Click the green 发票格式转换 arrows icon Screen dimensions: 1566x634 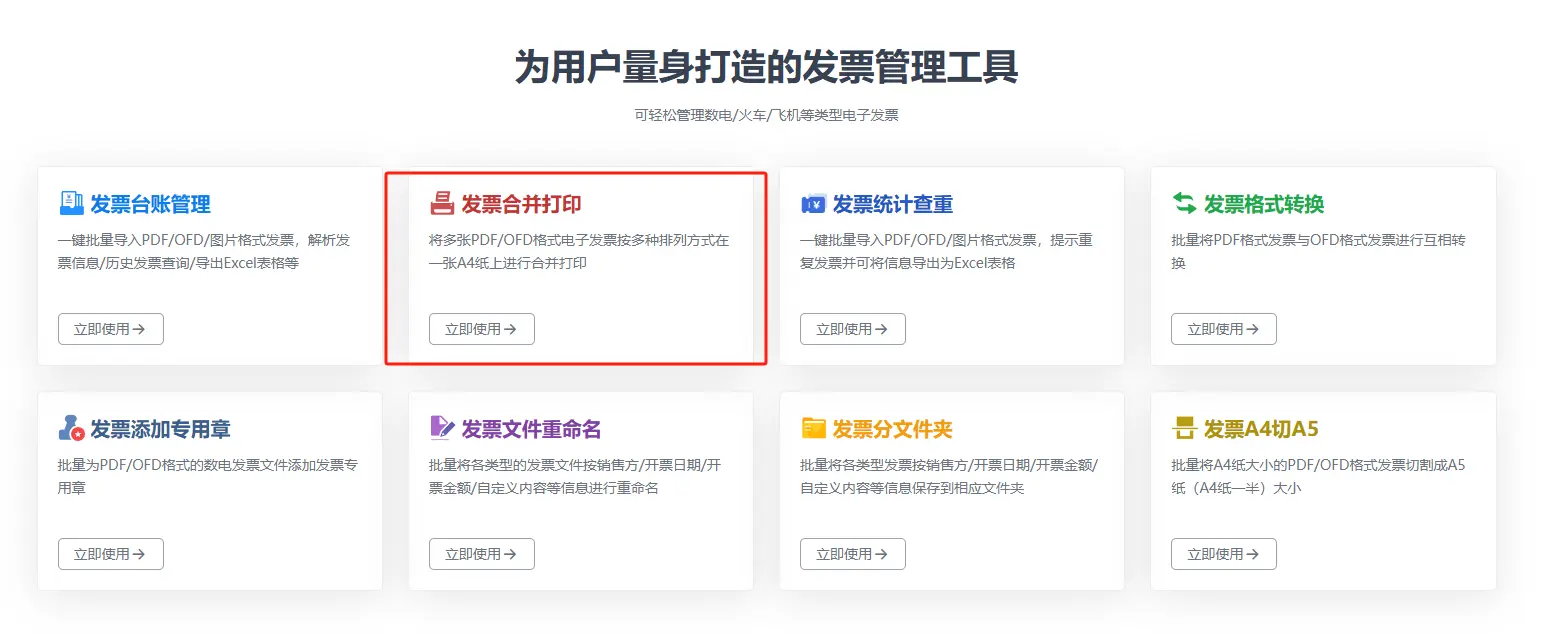[x=1184, y=204]
